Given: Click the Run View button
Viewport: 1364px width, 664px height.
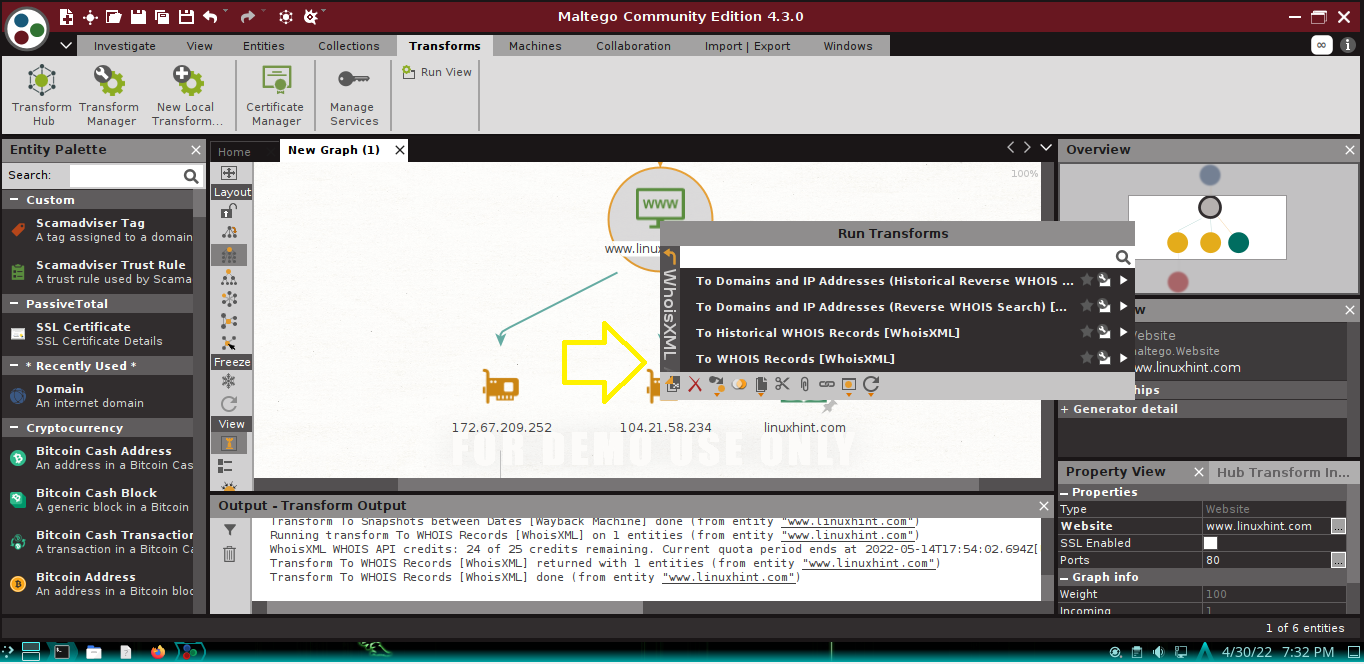Looking at the screenshot, I should pos(437,72).
